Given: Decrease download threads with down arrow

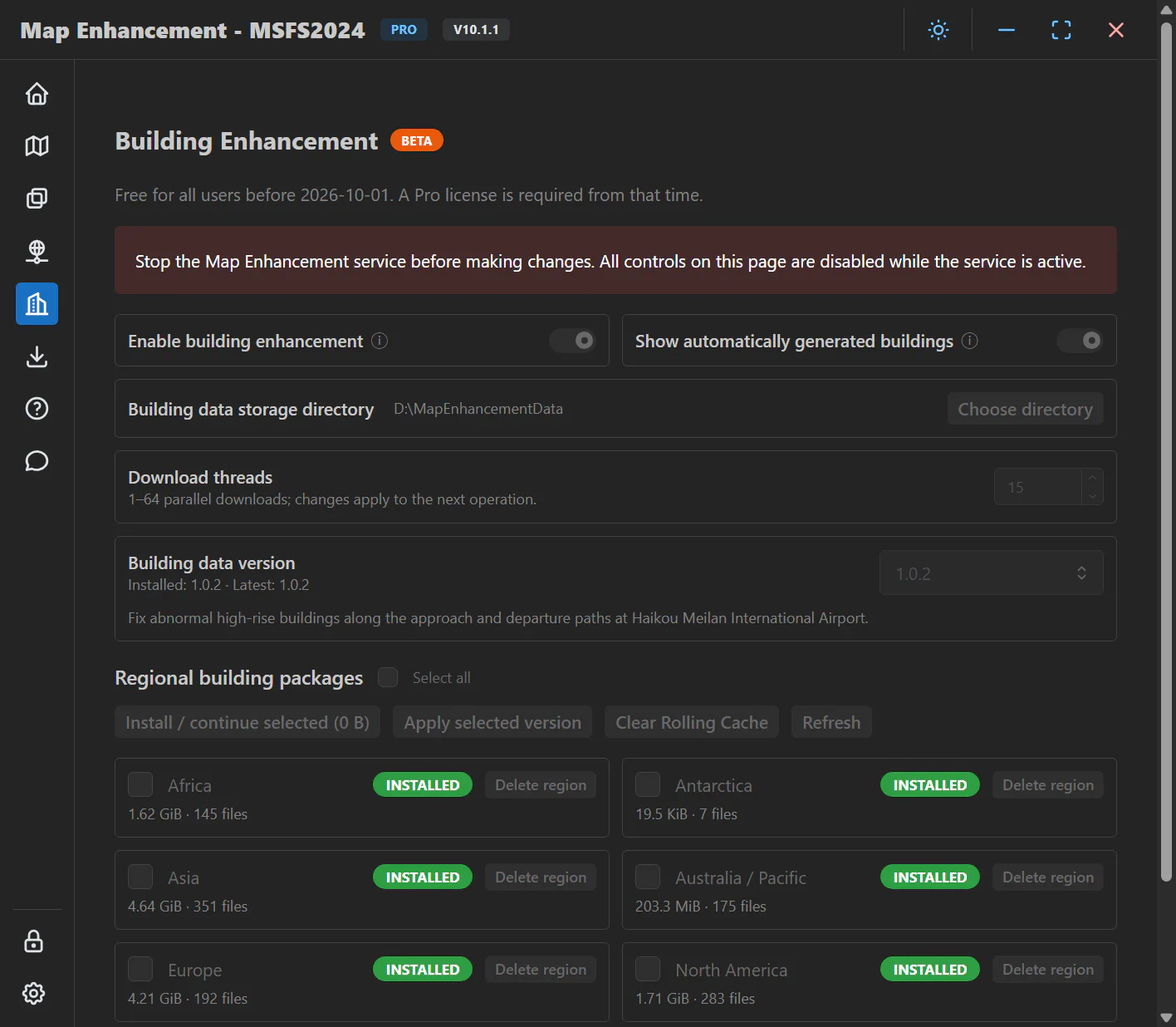Looking at the screenshot, I should pos(1093,496).
